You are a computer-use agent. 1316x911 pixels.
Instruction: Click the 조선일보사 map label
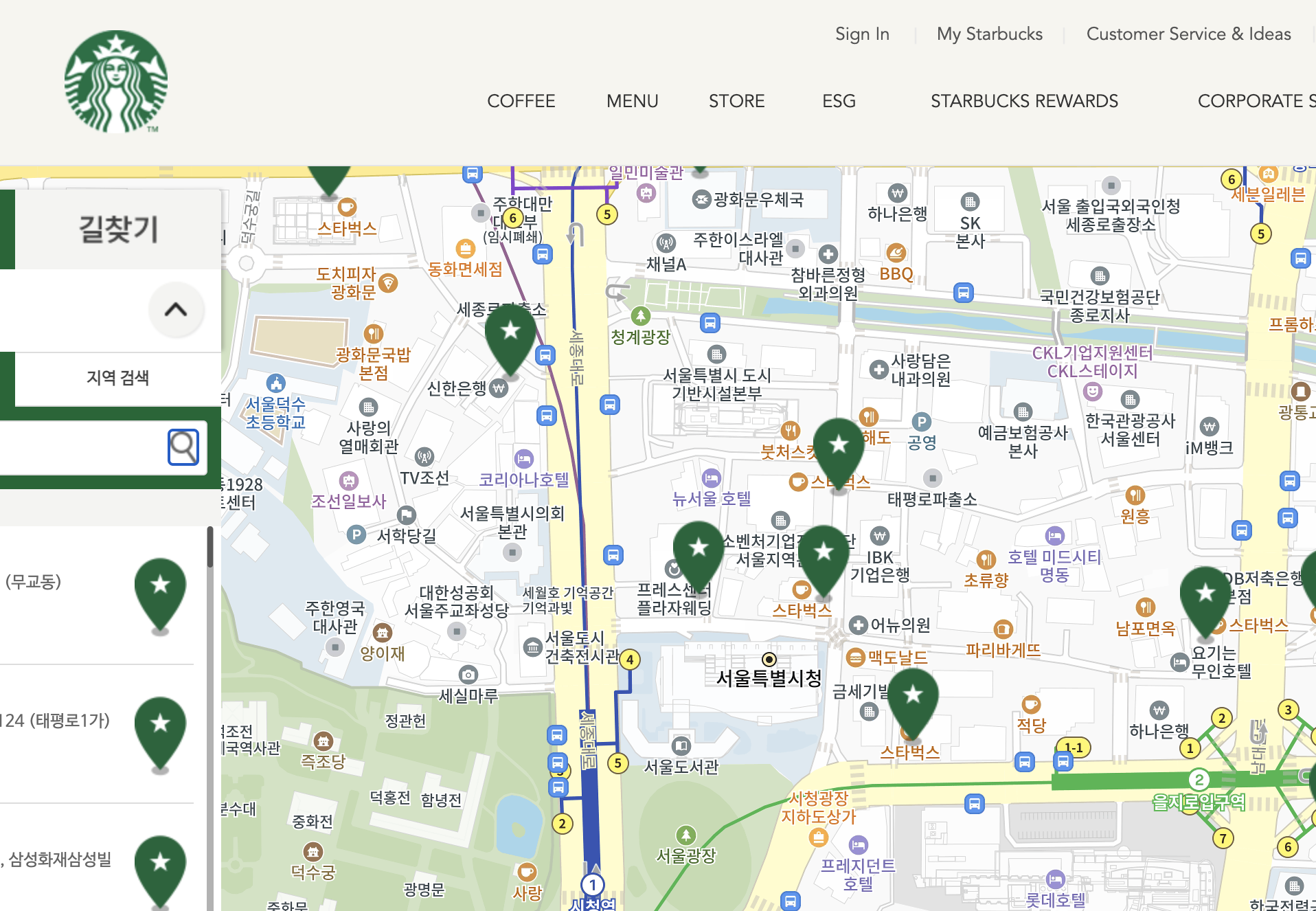click(x=349, y=501)
